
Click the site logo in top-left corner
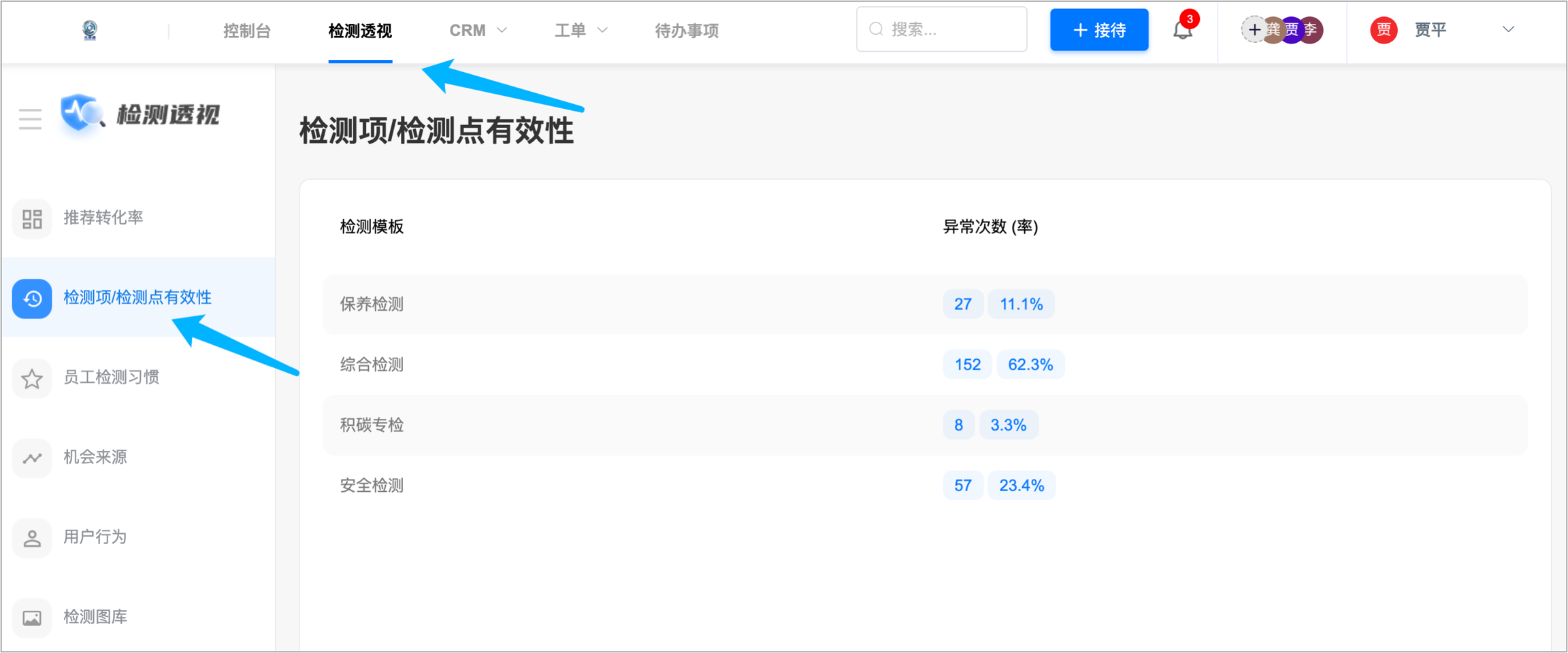click(90, 30)
